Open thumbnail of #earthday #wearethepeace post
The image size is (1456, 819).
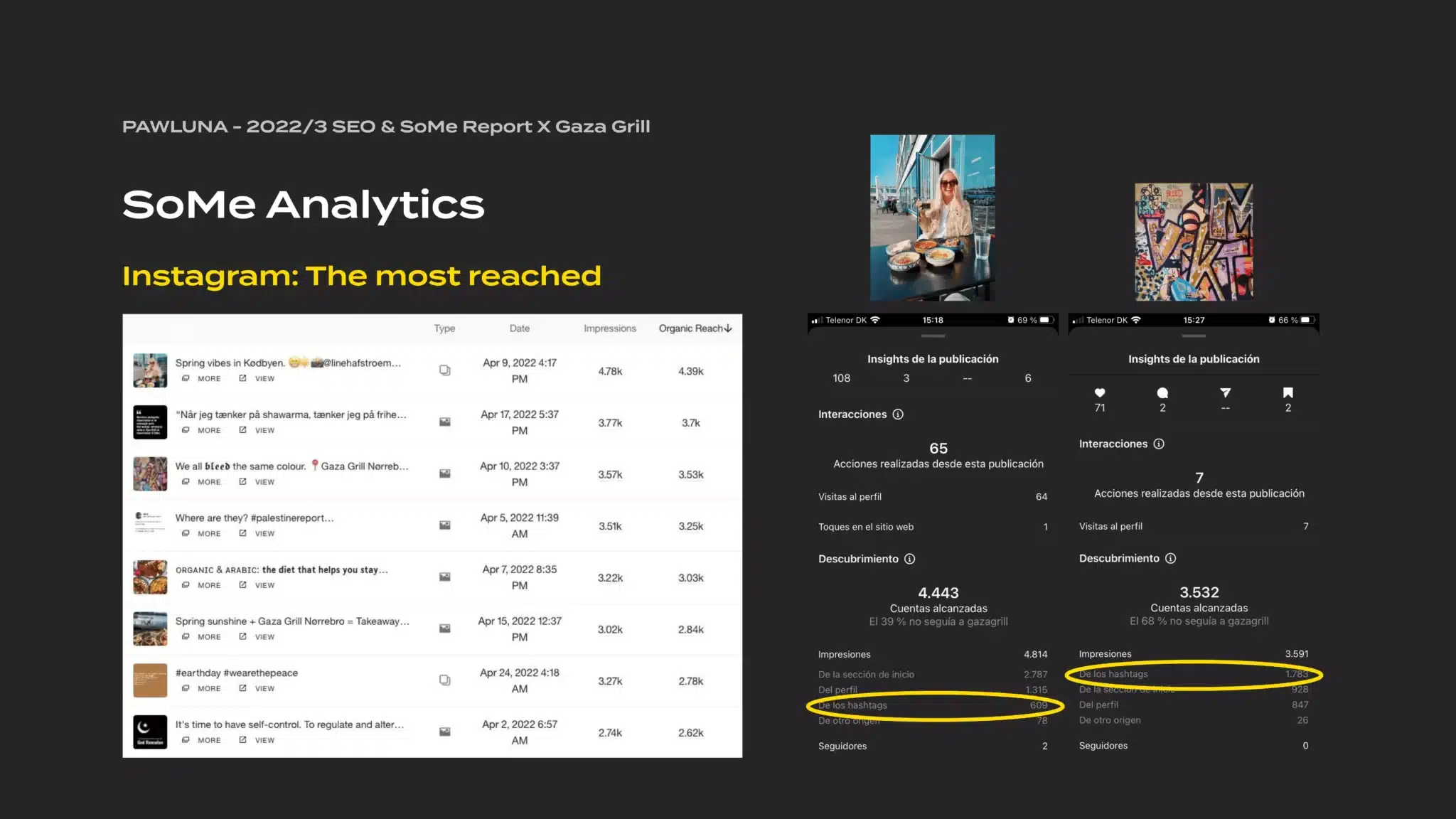150,680
